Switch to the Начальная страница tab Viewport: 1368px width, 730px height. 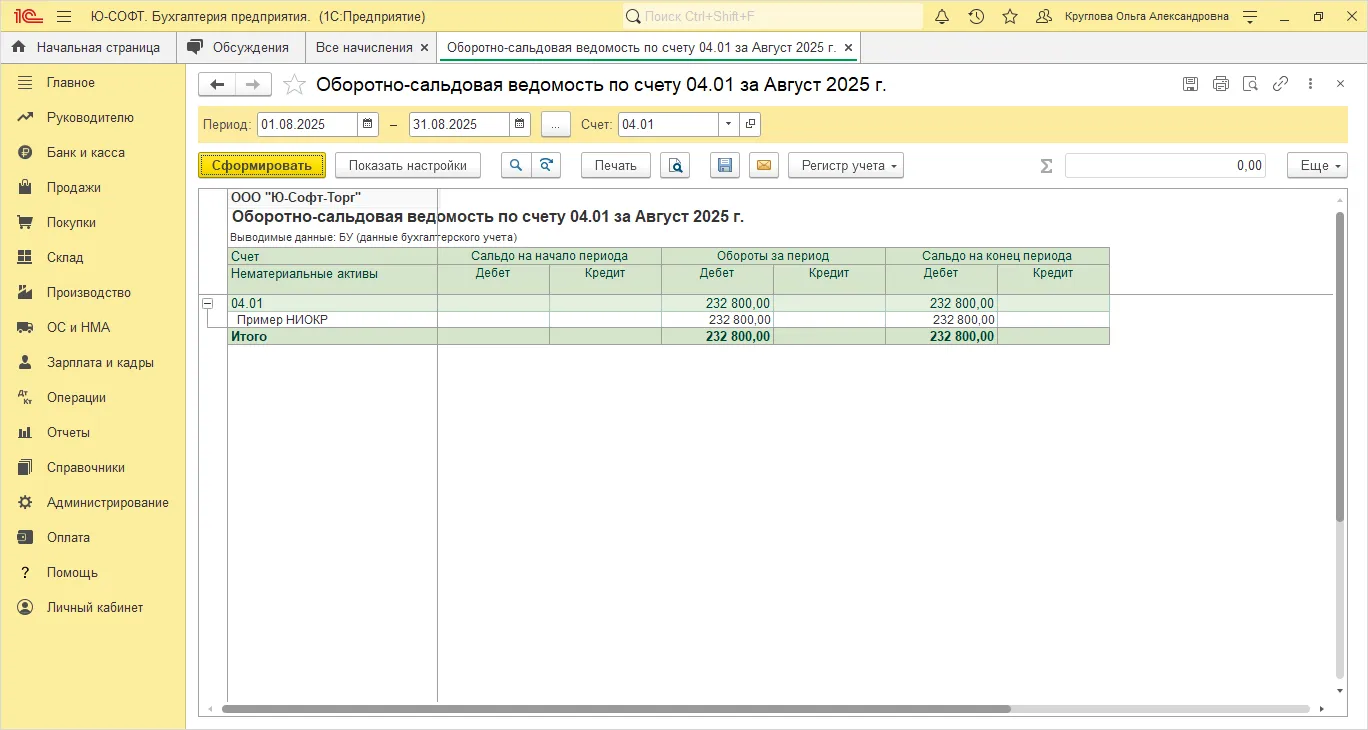(88, 47)
